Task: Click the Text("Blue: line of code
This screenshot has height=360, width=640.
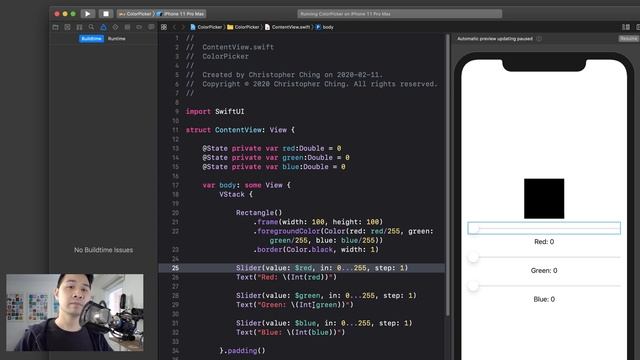Action: (291, 332)
